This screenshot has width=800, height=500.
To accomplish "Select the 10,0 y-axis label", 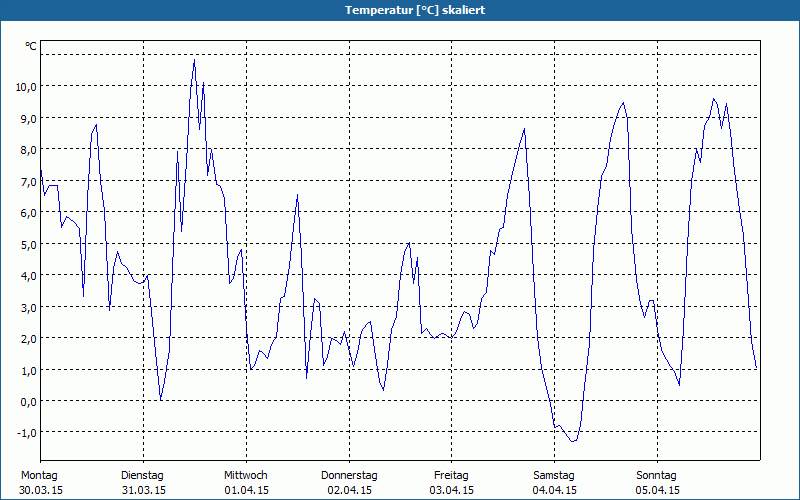I will click(x=26, y=87).
